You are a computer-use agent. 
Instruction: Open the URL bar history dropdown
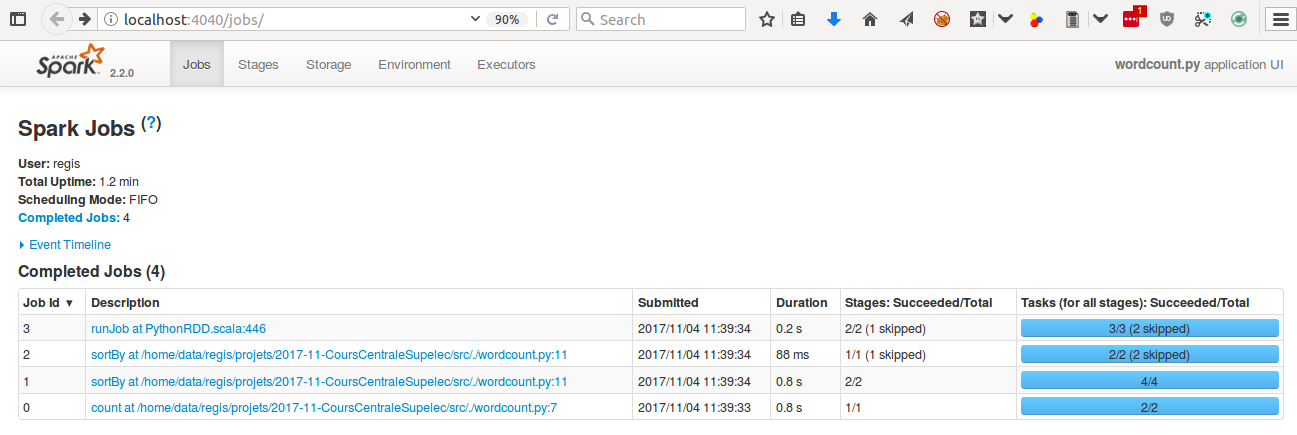[x=475, y=19]
